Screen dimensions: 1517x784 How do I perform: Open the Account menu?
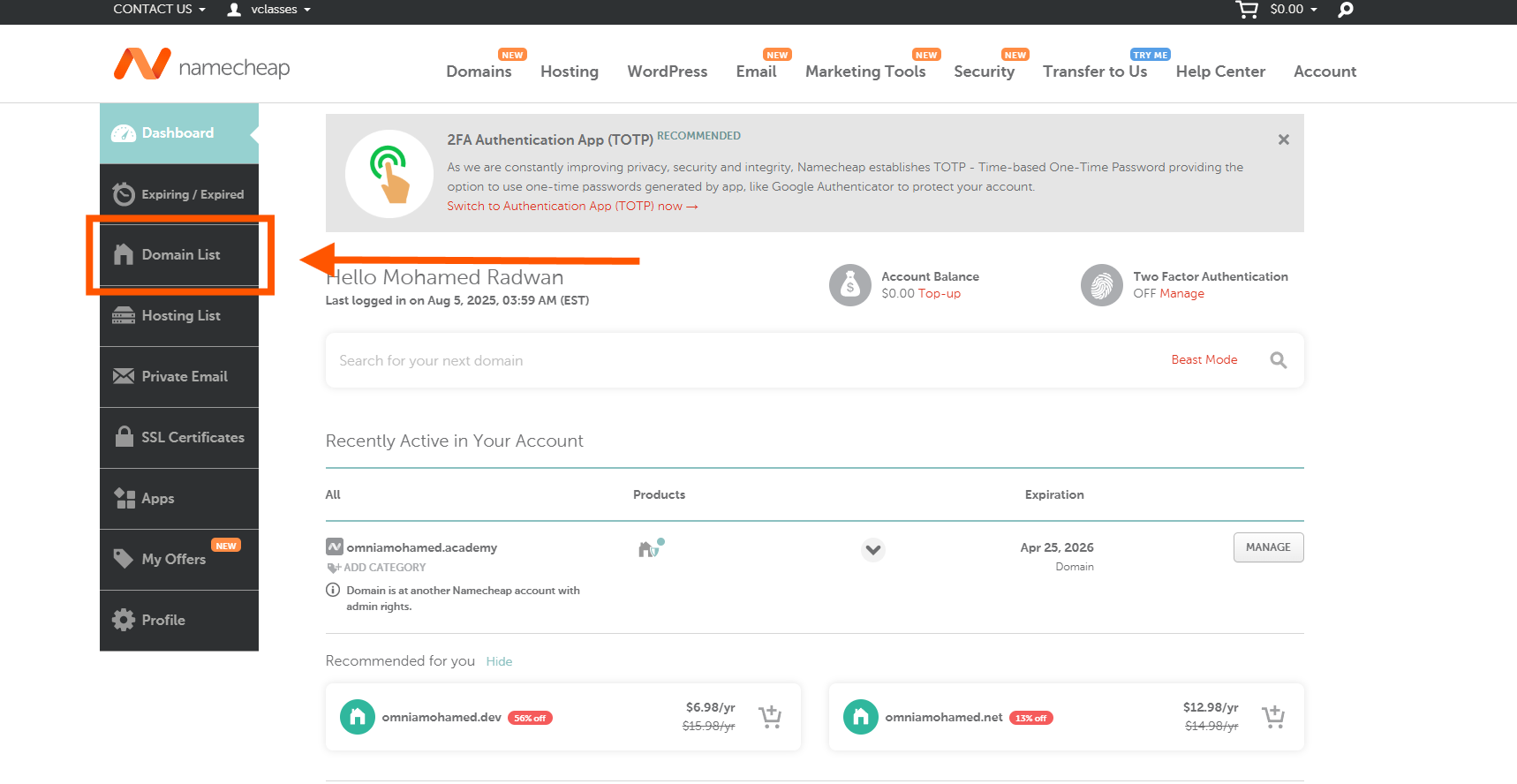point(1325,72)
